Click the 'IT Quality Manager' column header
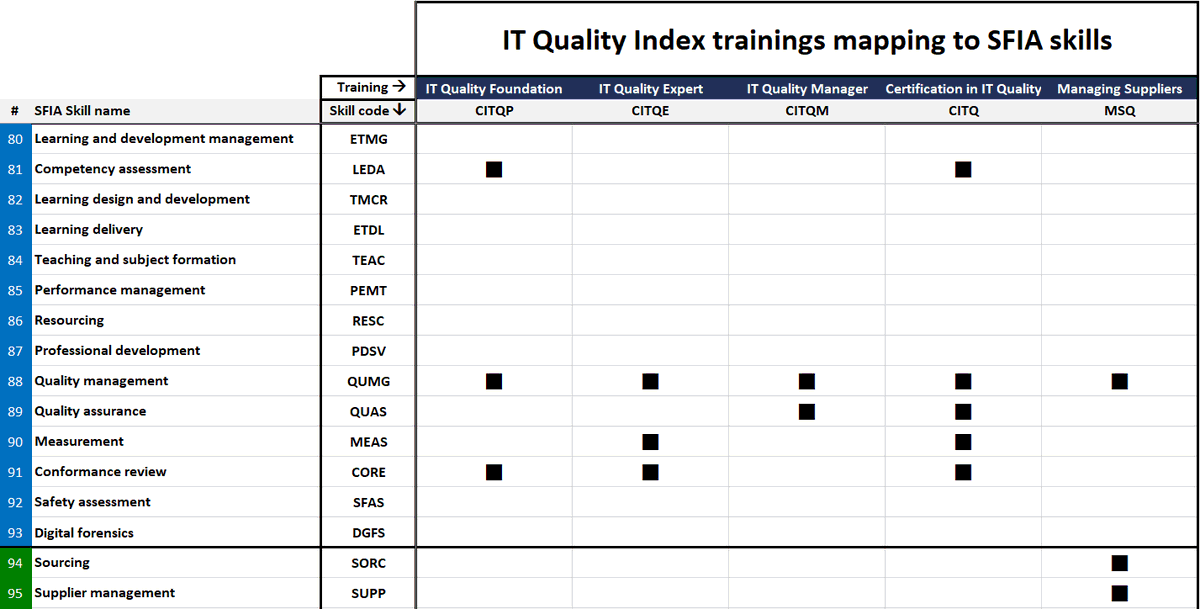 [x=807, y=89]
